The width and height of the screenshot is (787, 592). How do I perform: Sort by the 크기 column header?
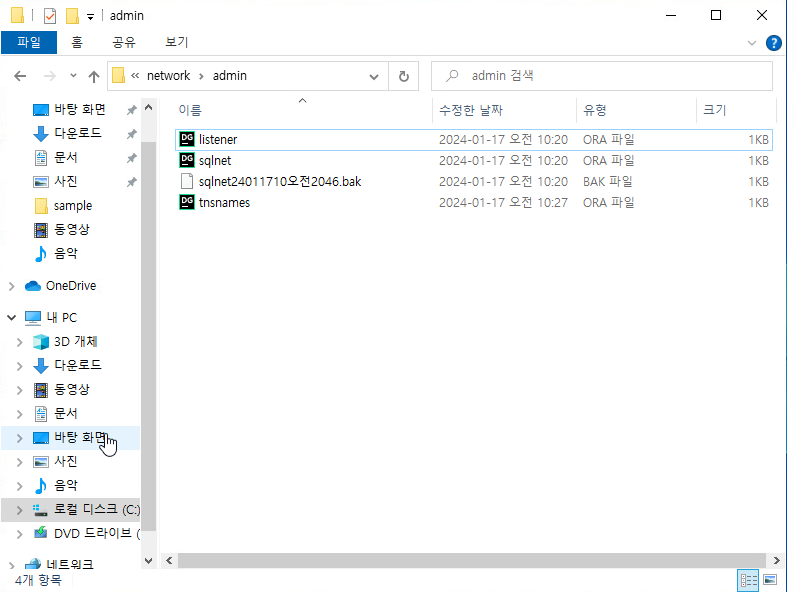point(736,110)
